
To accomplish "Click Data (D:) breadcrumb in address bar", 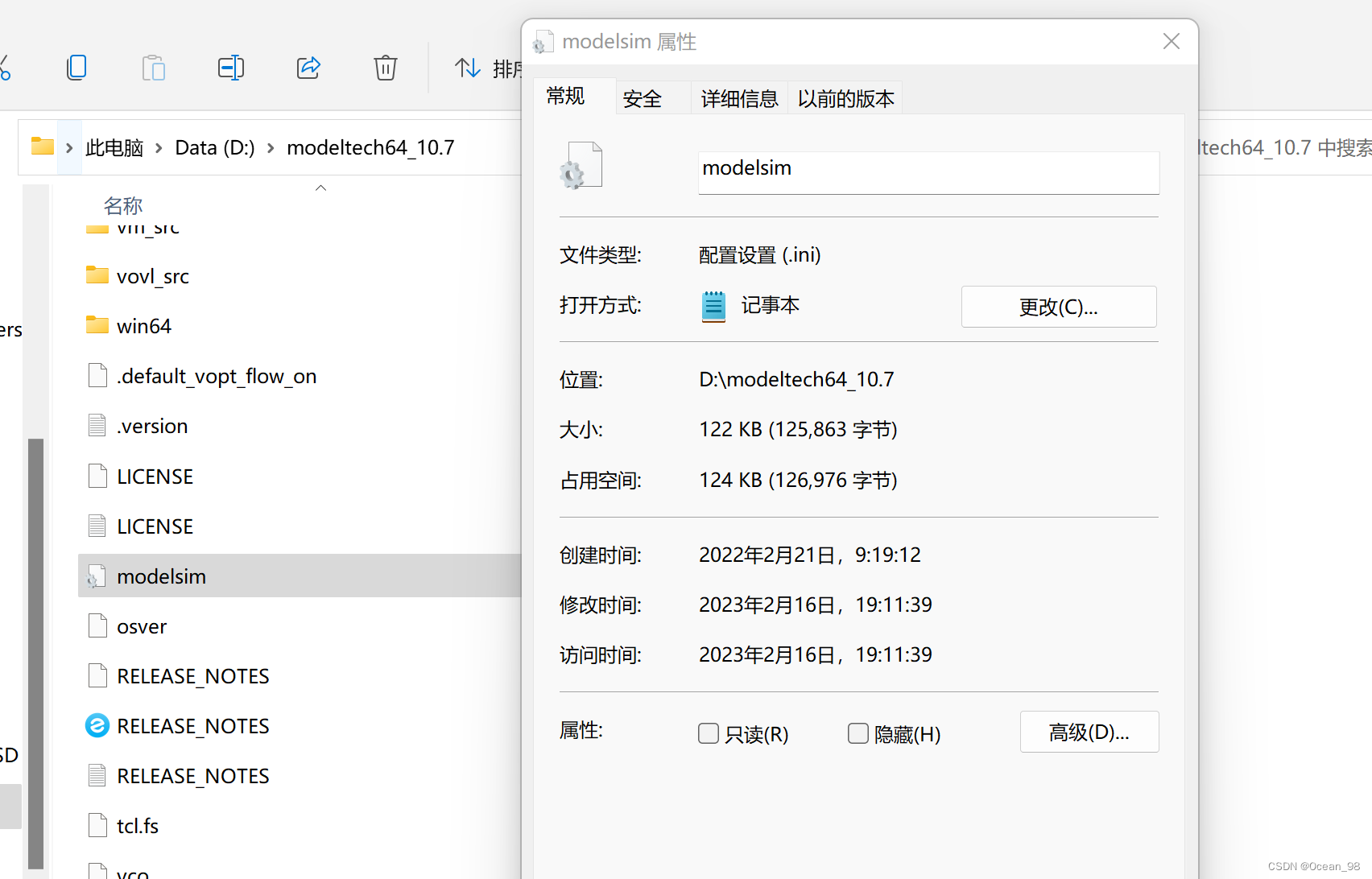I will pyautogui.click(x=215, y=148).
